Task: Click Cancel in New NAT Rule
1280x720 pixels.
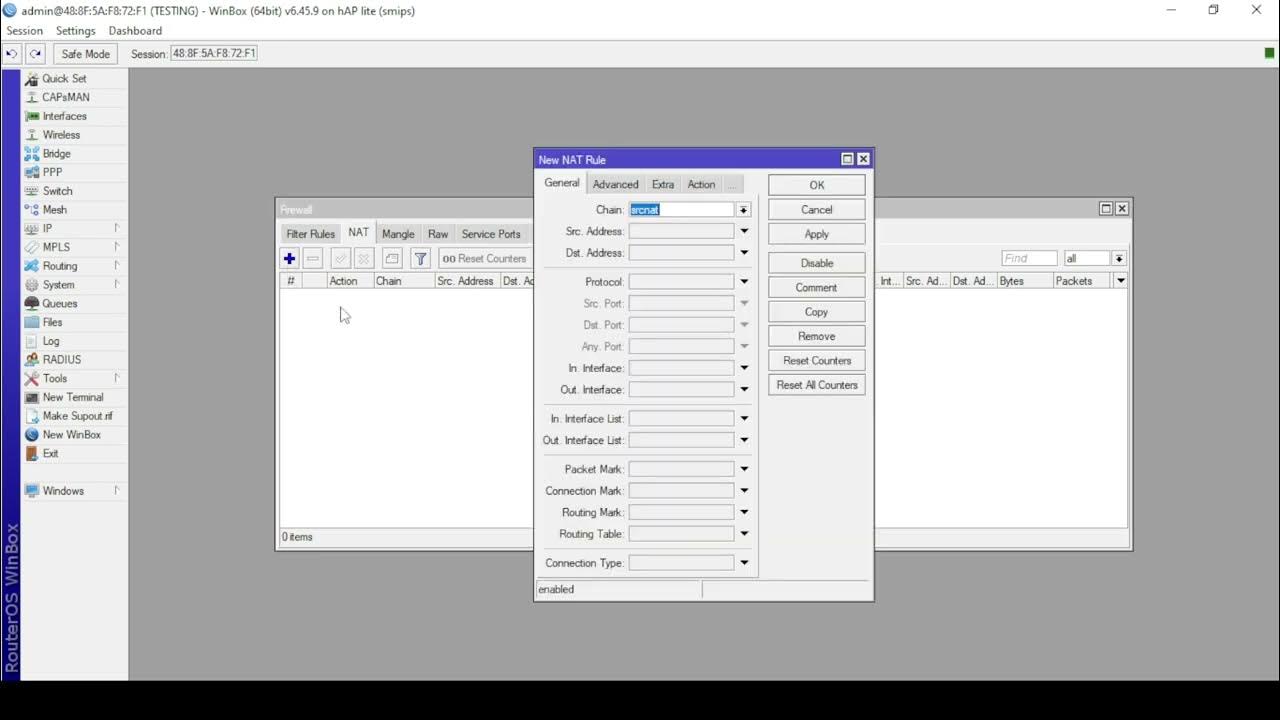Action: tap(817, 210)
